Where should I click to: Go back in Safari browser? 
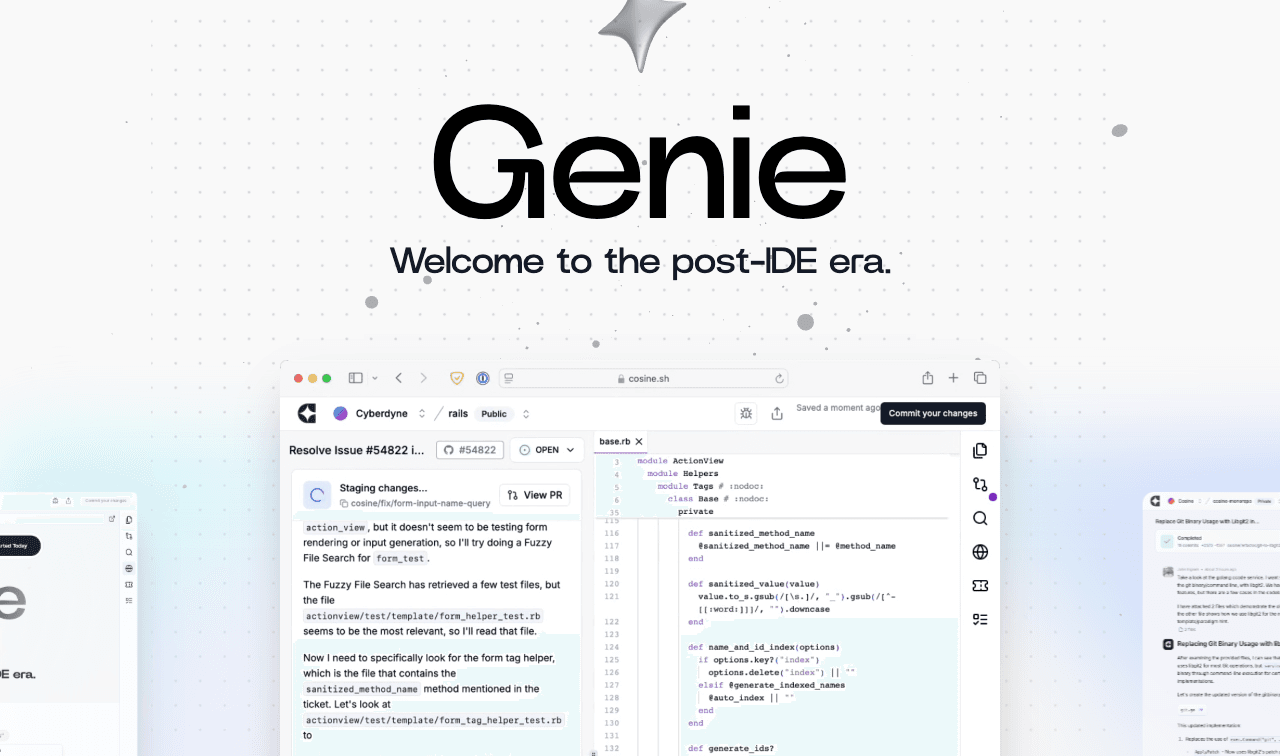(x=398, y=378)
